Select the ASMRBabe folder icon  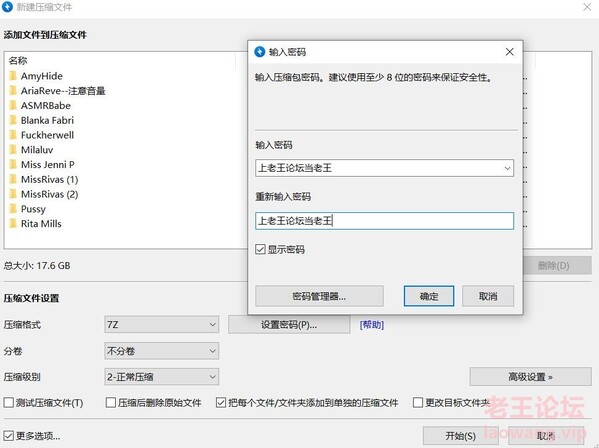coord(13,105)
